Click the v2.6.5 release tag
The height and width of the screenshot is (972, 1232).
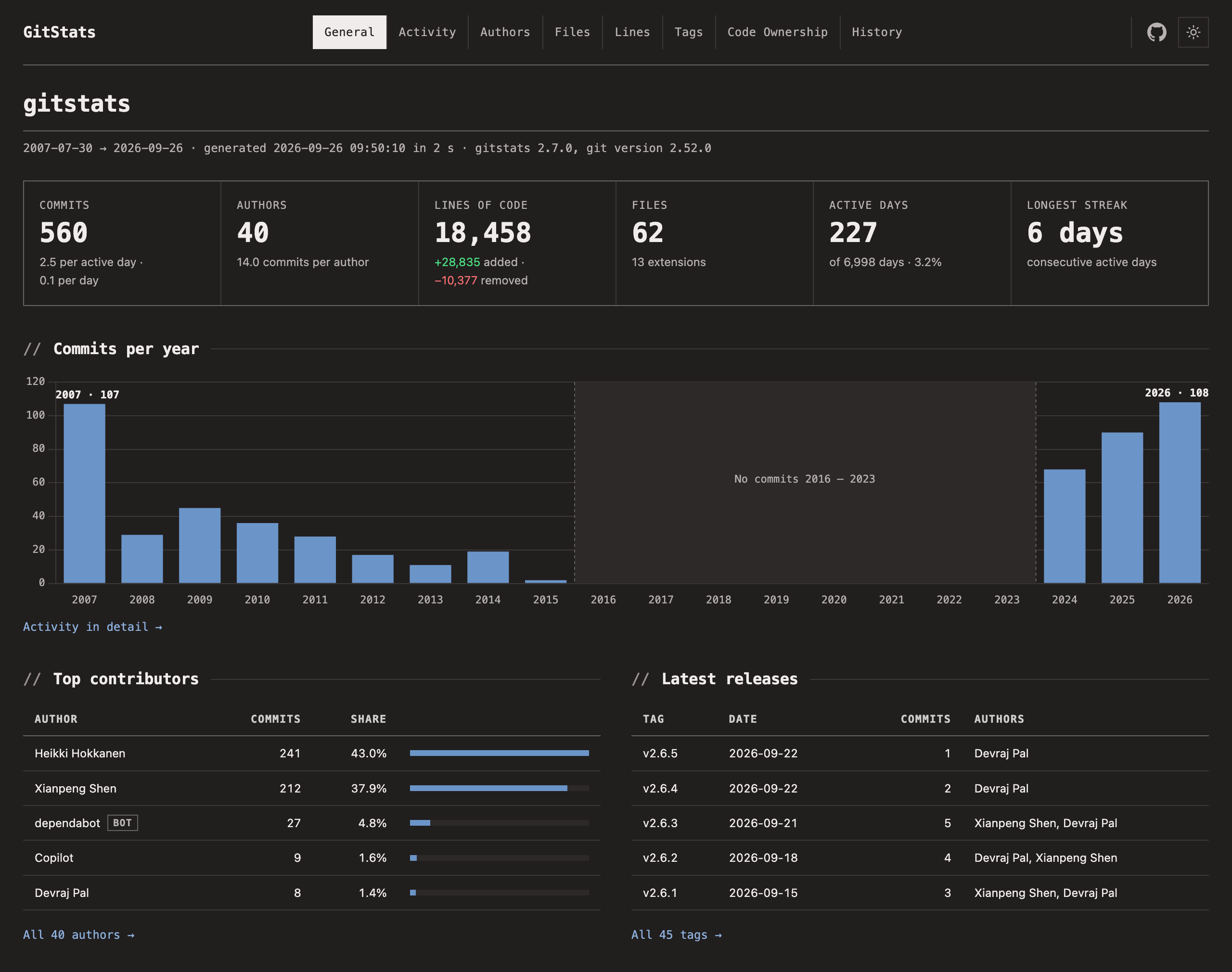tap(660, 753)
